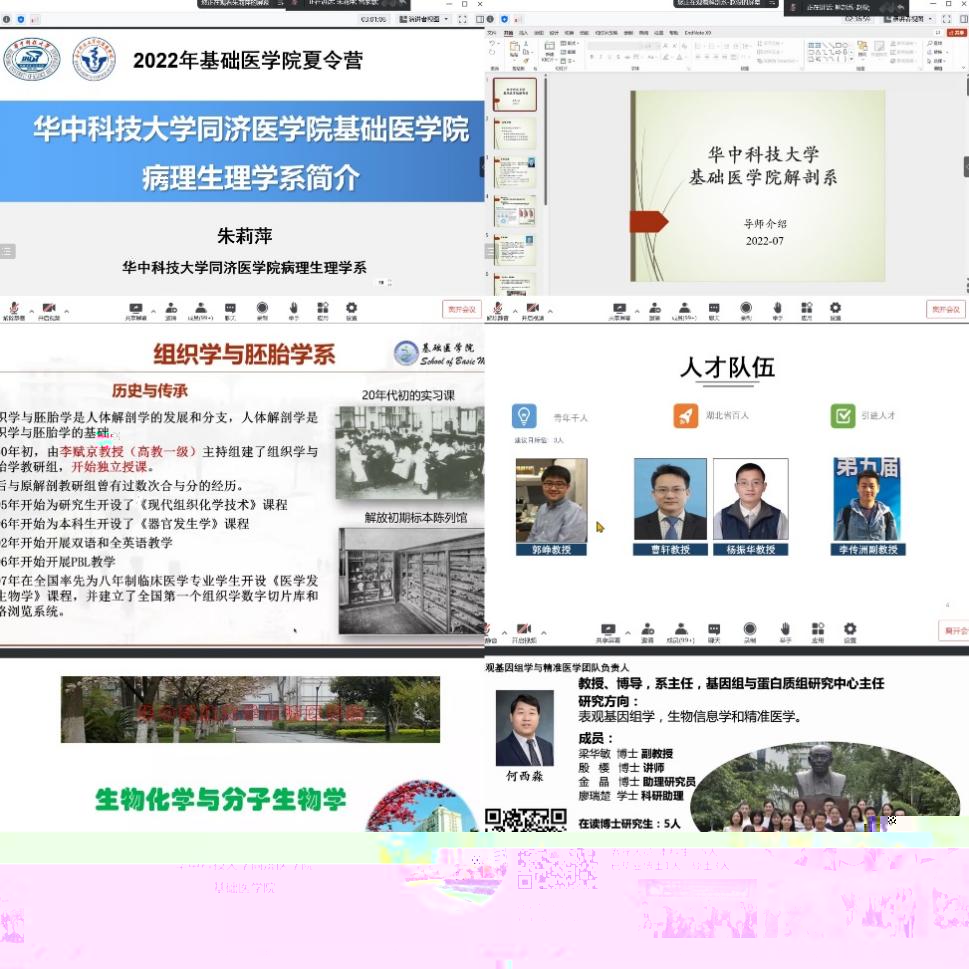Image resolution: width=969 pixels, height=969 pixels.
Task: Invite participants in 人才队伍 meeting window
Action: (648, 632)
